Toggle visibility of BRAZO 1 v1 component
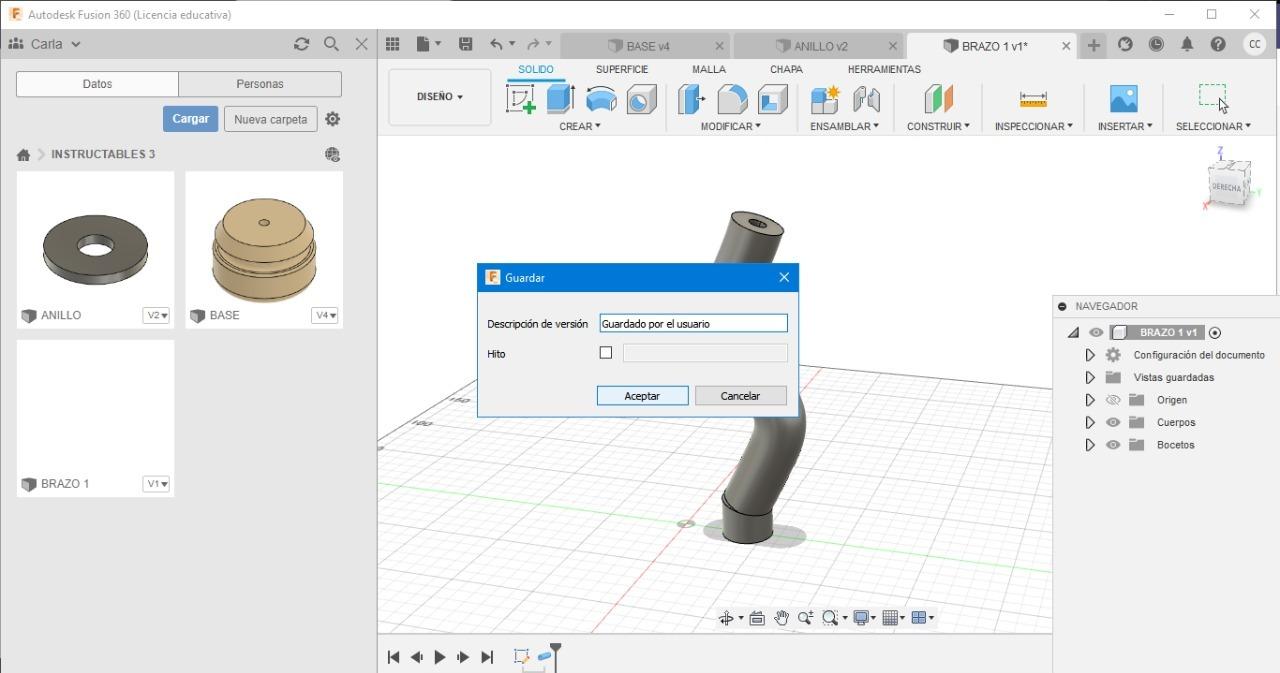The width and height of the screenshot is (1280, 673). (1096, 333)
